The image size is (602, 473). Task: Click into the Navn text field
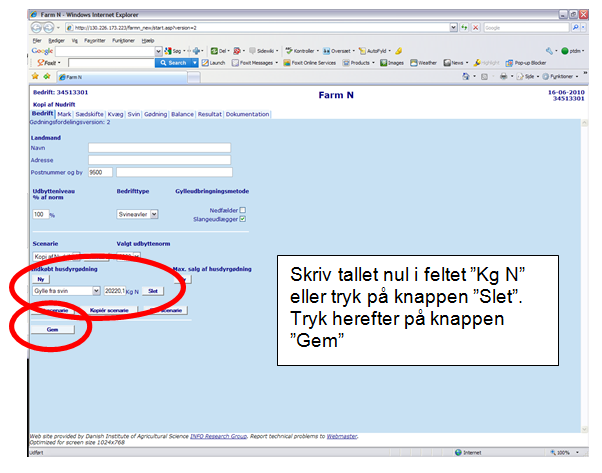coord(159,147)
